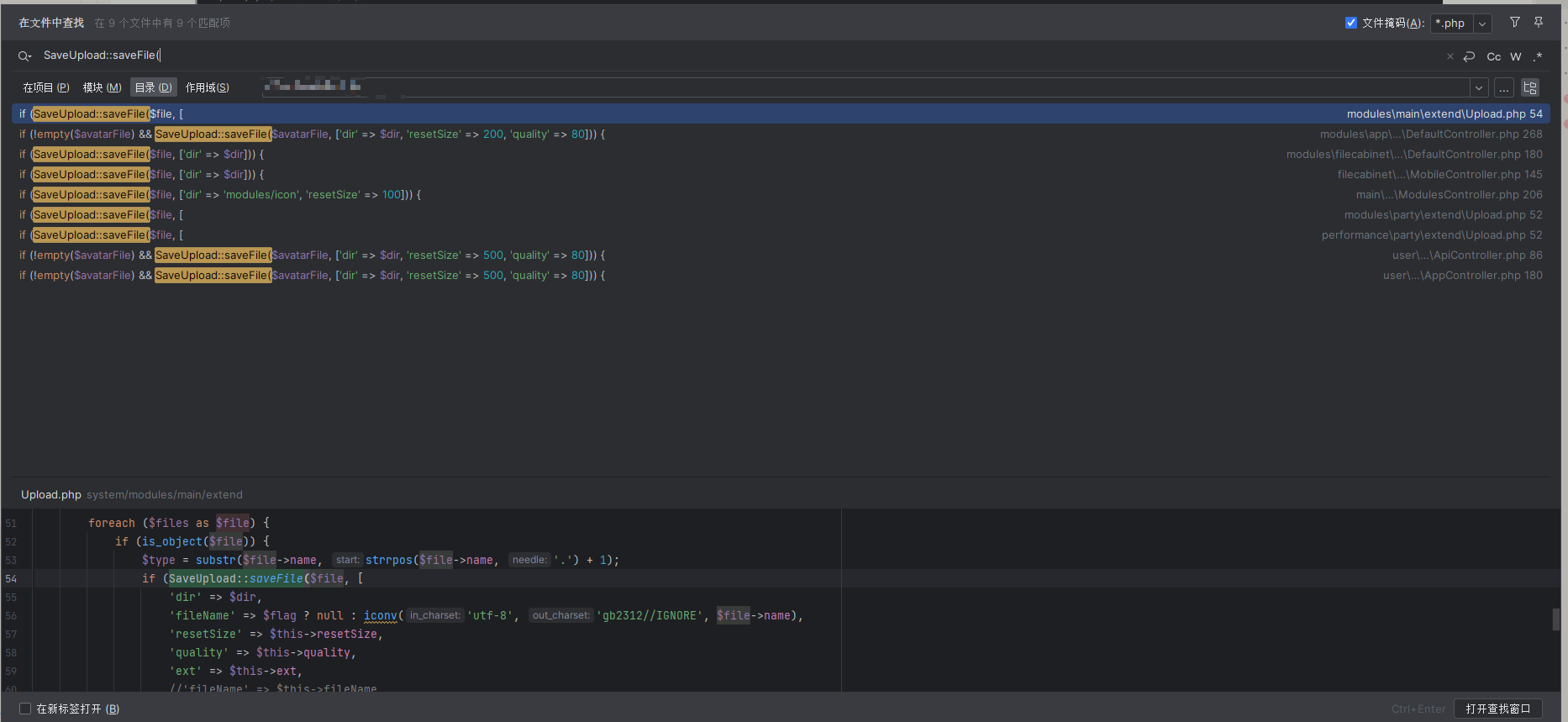Switch to the 在项目 (P) scope tab
This screenshot has width=1568, height=722.
tap(46, 87)
